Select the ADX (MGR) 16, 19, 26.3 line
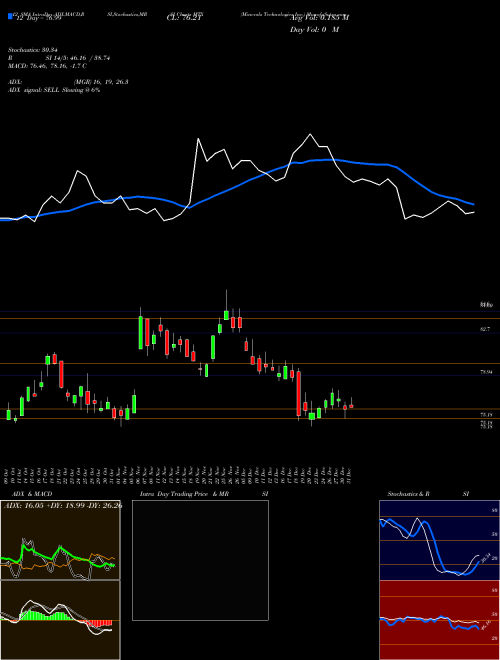The image size is (500, 660). (x=68, y=82)
